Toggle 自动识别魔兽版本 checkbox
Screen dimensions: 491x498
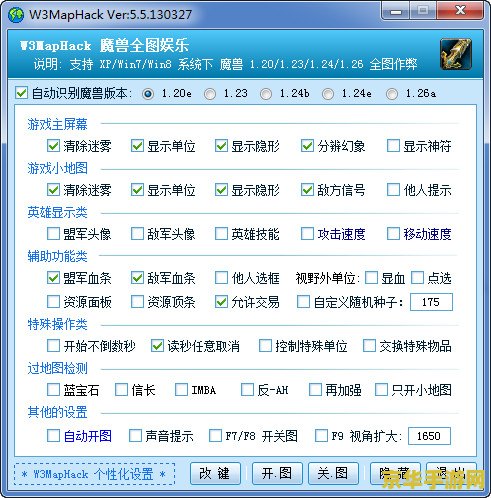click(x=21, y=93)
